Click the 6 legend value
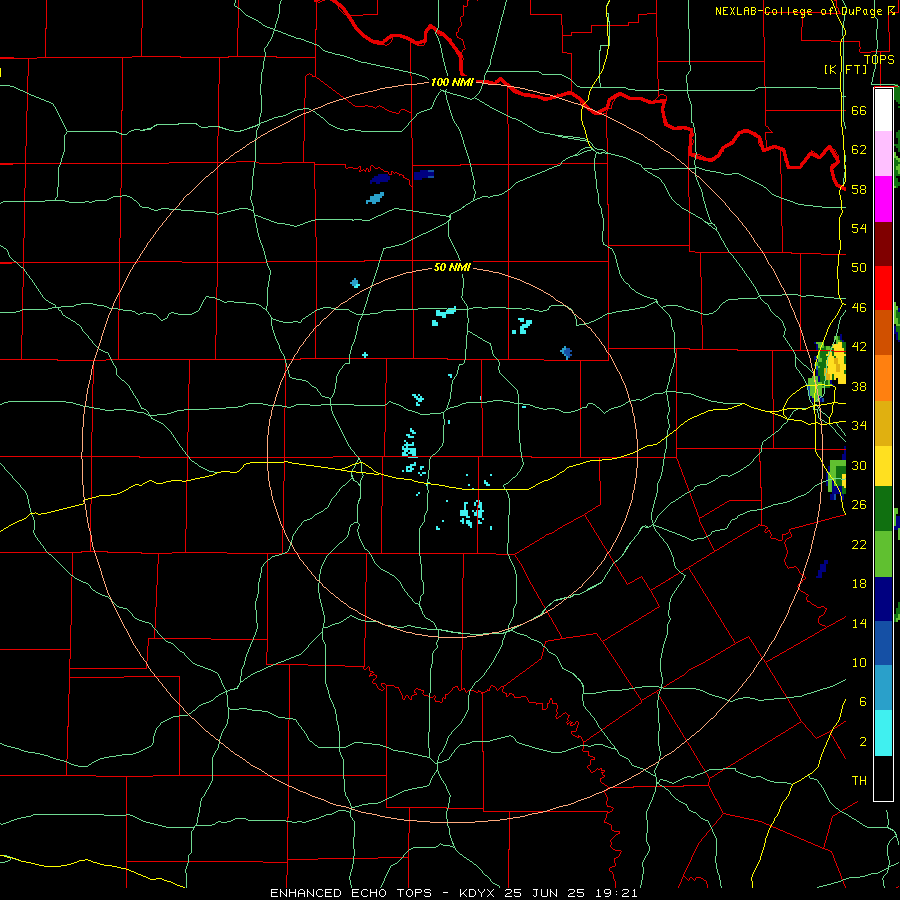 tap(862, 701)
